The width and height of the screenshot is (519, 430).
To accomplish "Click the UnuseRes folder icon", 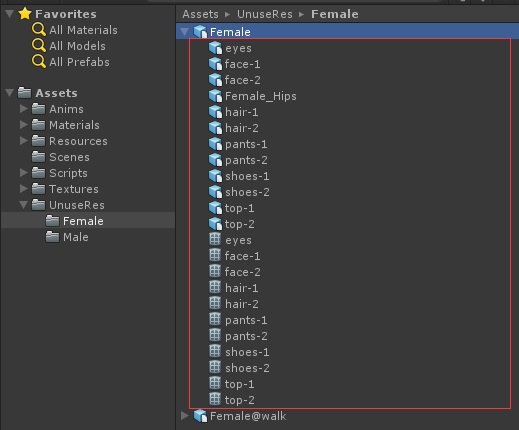I will (38, 205).
